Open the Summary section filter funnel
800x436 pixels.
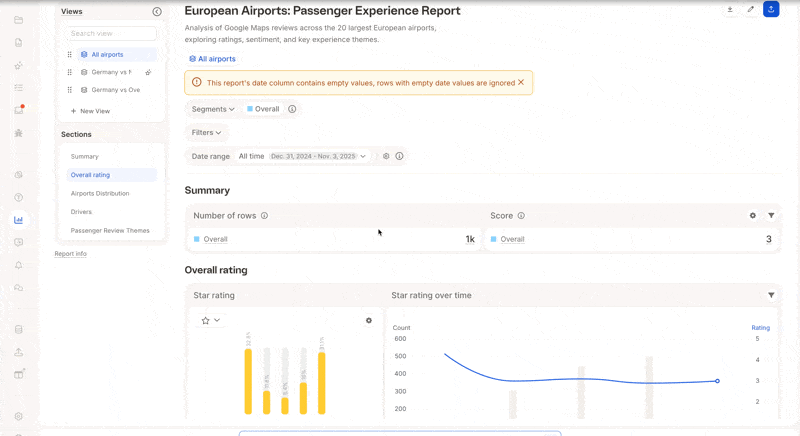pos(771,216)
